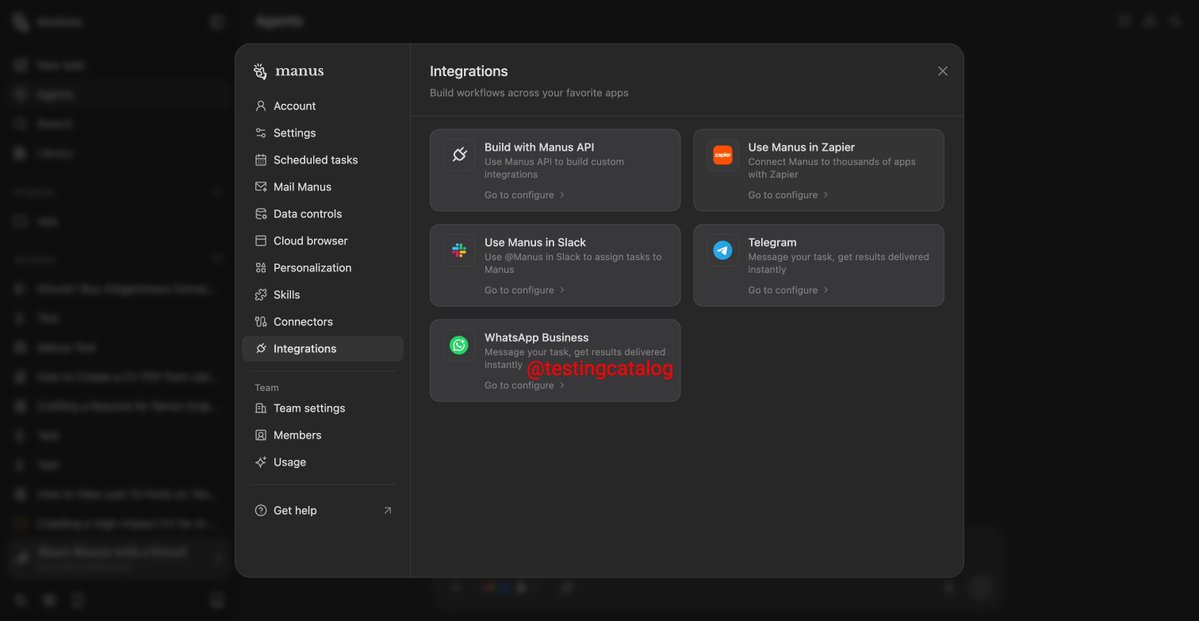Click the Build with Manus API title
The height and width of the screenshot is (621, 1199).
(x=539, y=147)
